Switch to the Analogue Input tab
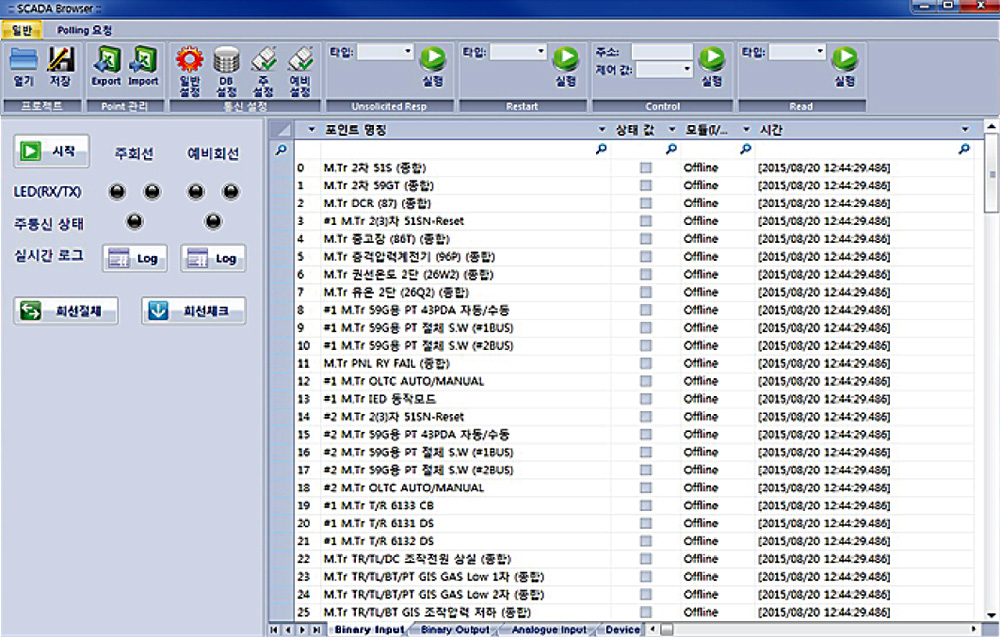 point(549,629)
